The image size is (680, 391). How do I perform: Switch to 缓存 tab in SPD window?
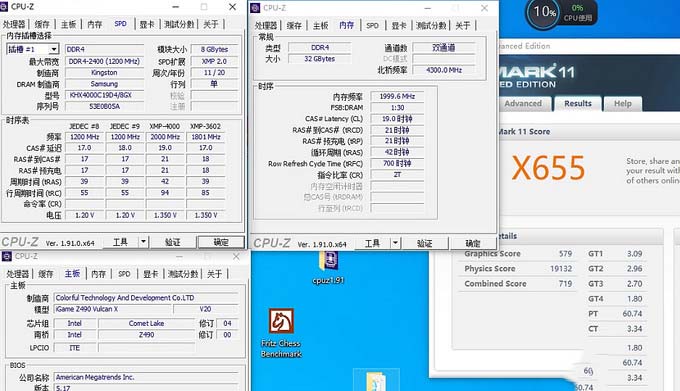click(42, 24)
